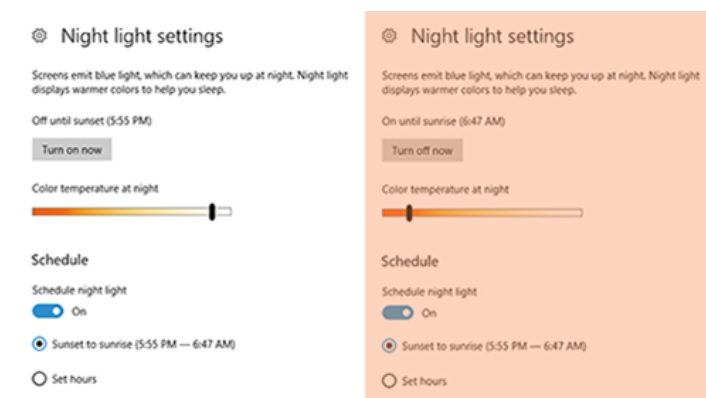Click the Off until sunset status text
This screenshot has width=706, height=398.
click(x=92, y=121)
